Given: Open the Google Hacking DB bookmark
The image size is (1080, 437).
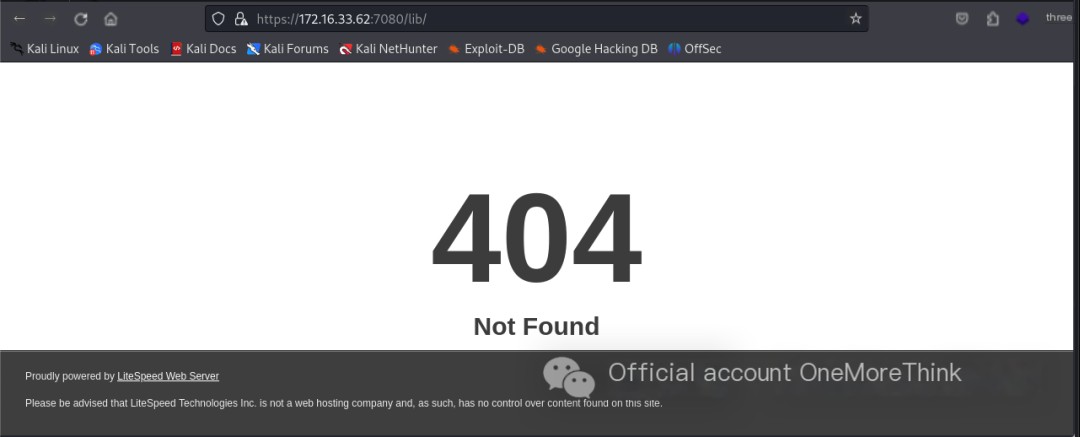Looking at the screenshot, I should [x=596, y=49].
